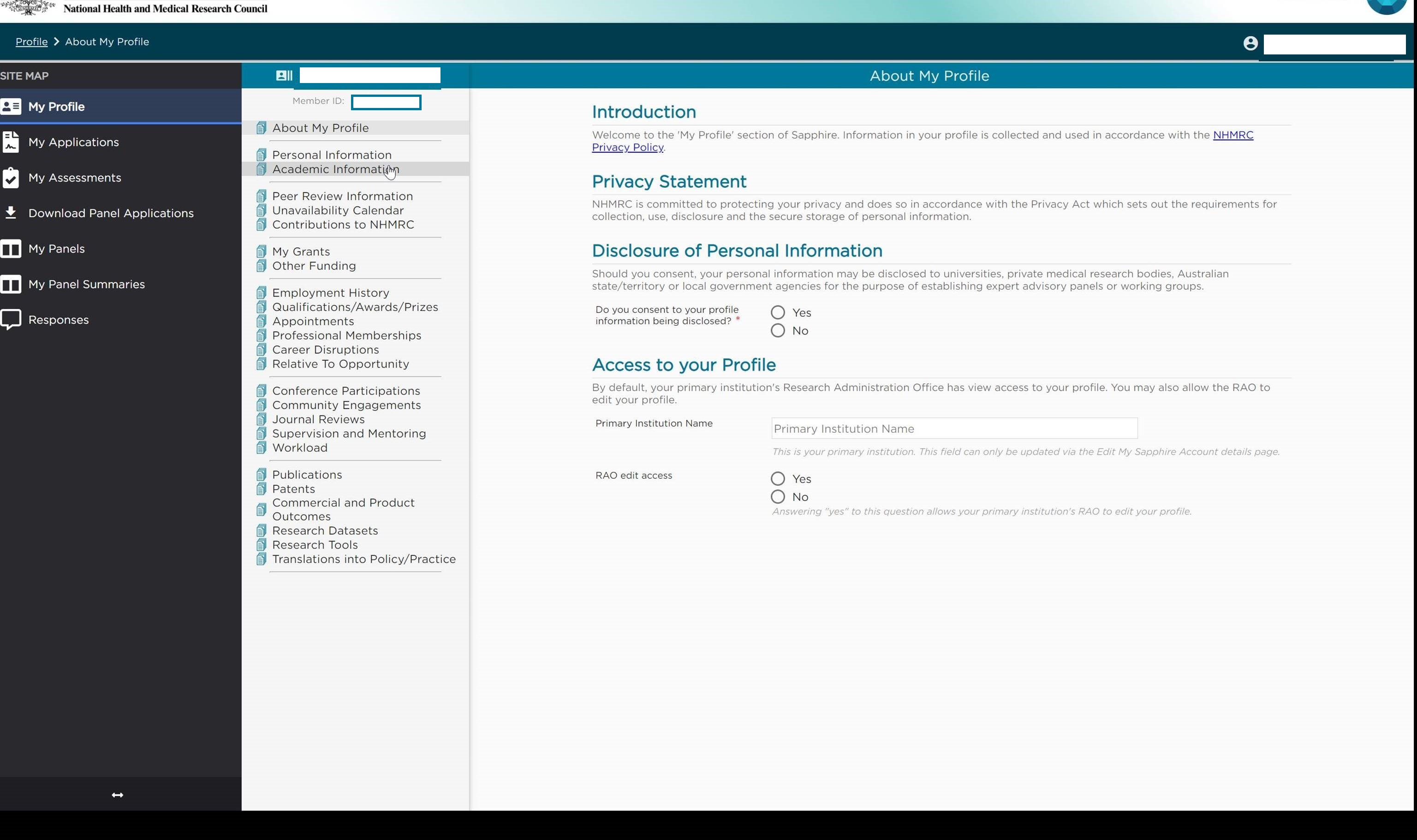This screenshot has height=840, width=1417.
Task: Open Commercial and Product Outcomes section
Action: tap(343, 510)
